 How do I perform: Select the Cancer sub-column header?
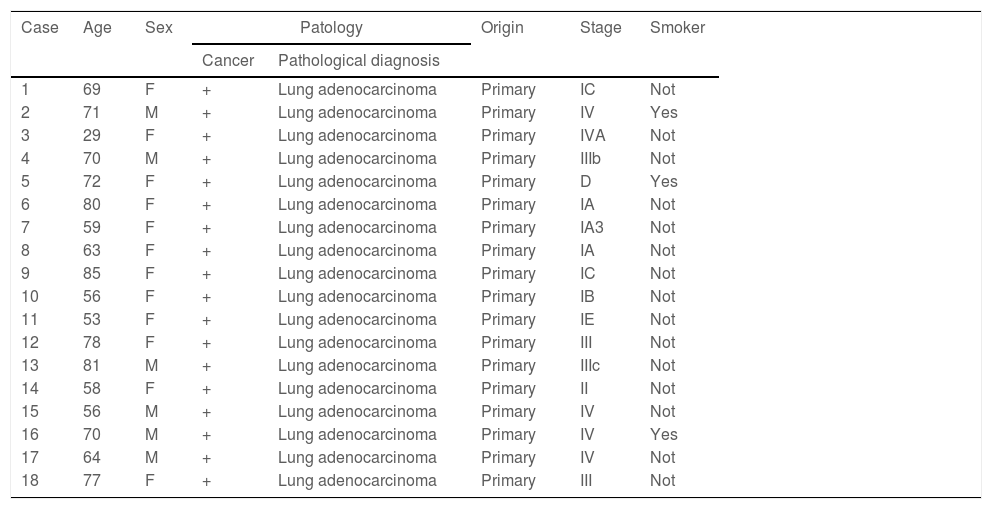(x=228, y=61)
